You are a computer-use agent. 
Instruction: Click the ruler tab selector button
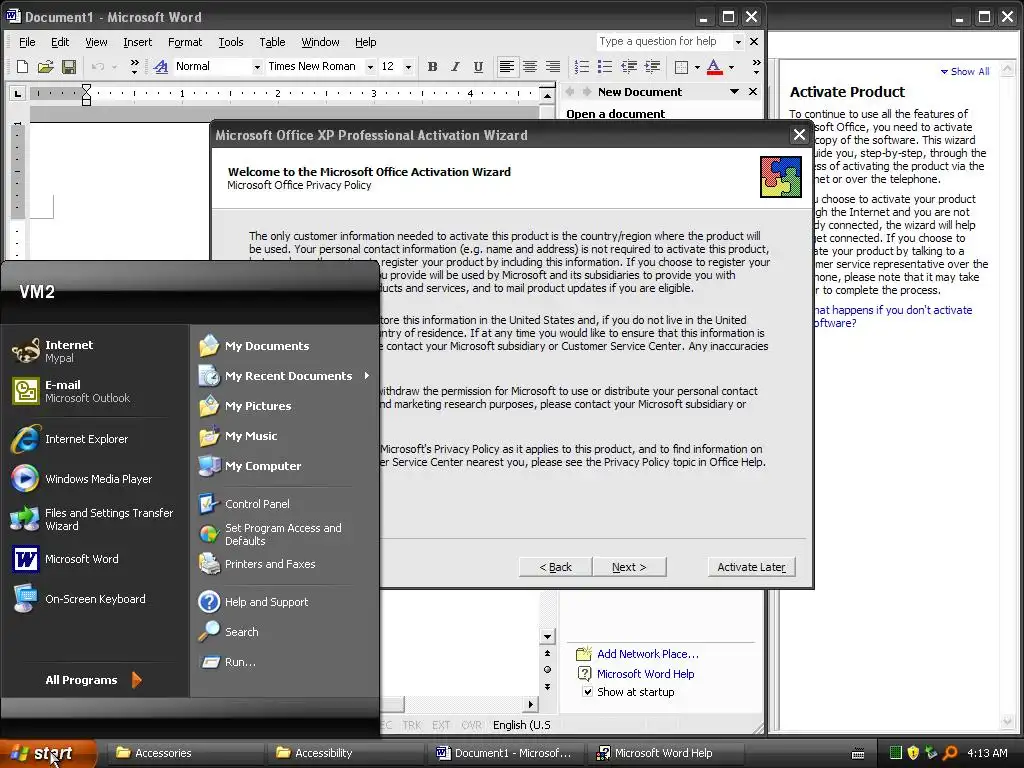(x=18, y=93)
